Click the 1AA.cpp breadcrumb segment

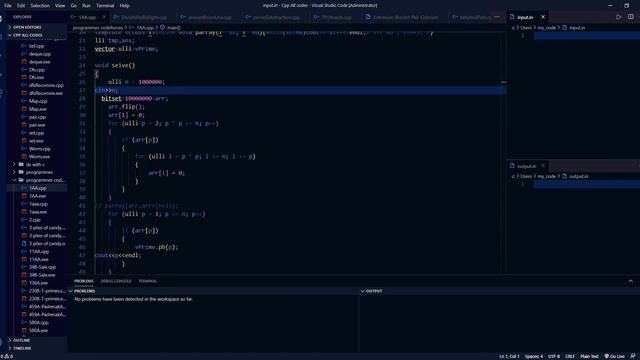pos(142,28)
